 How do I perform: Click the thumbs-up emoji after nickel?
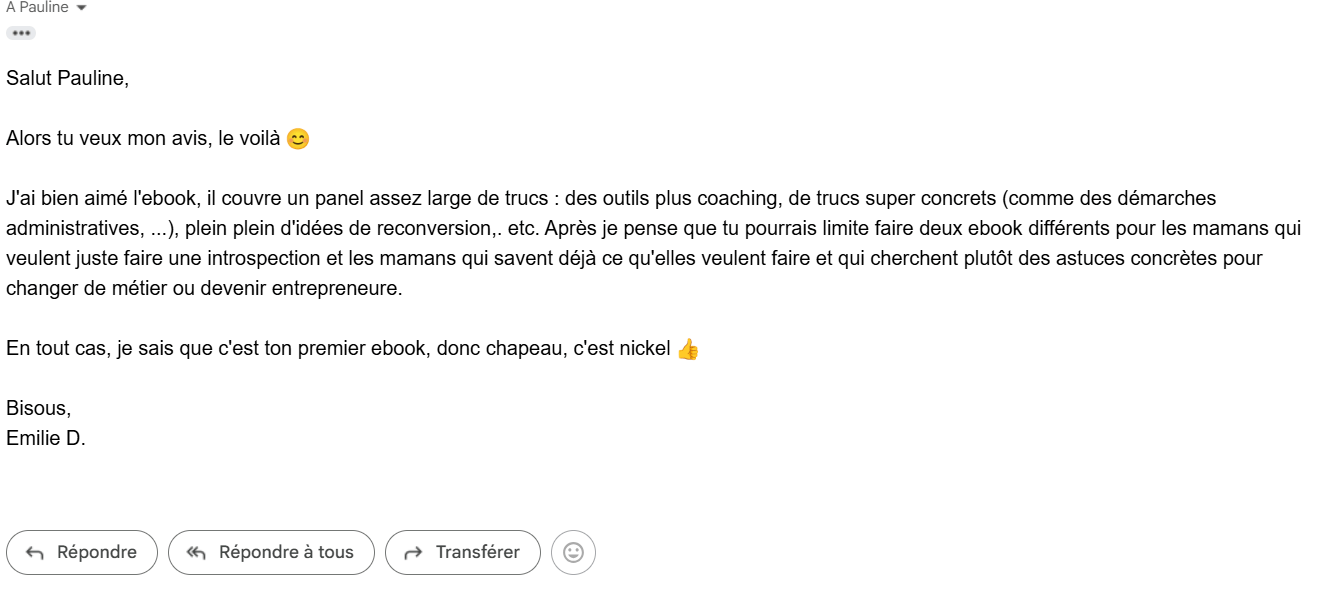(x=688, y=349)
